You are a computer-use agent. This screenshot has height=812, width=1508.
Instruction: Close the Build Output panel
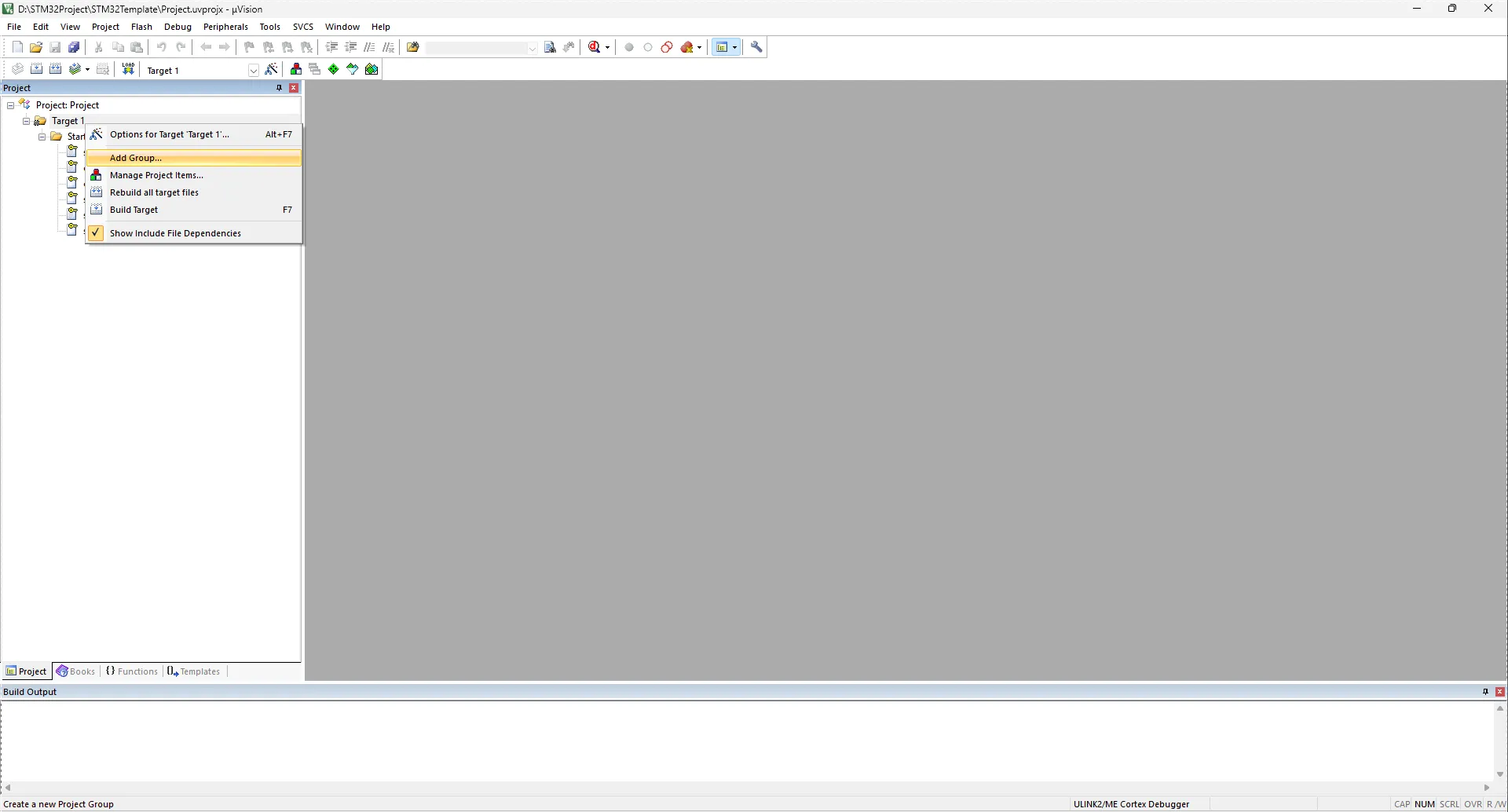pos(1500,692)
